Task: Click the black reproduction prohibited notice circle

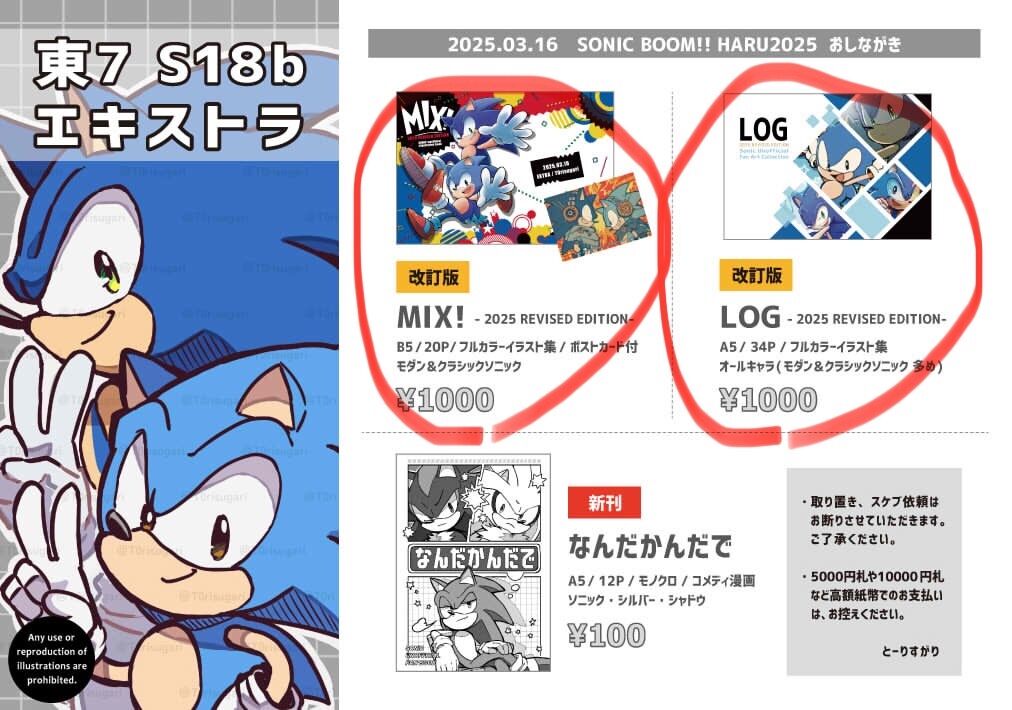Action: [52, 658]
